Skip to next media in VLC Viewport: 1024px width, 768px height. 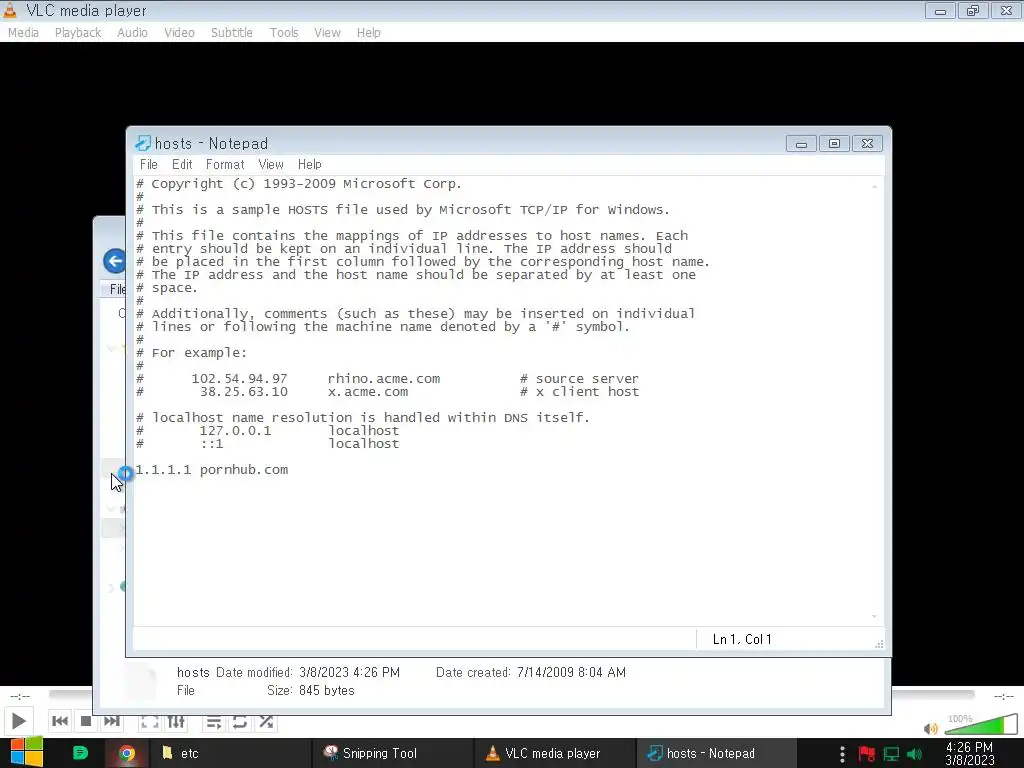(x=112, y=721)
